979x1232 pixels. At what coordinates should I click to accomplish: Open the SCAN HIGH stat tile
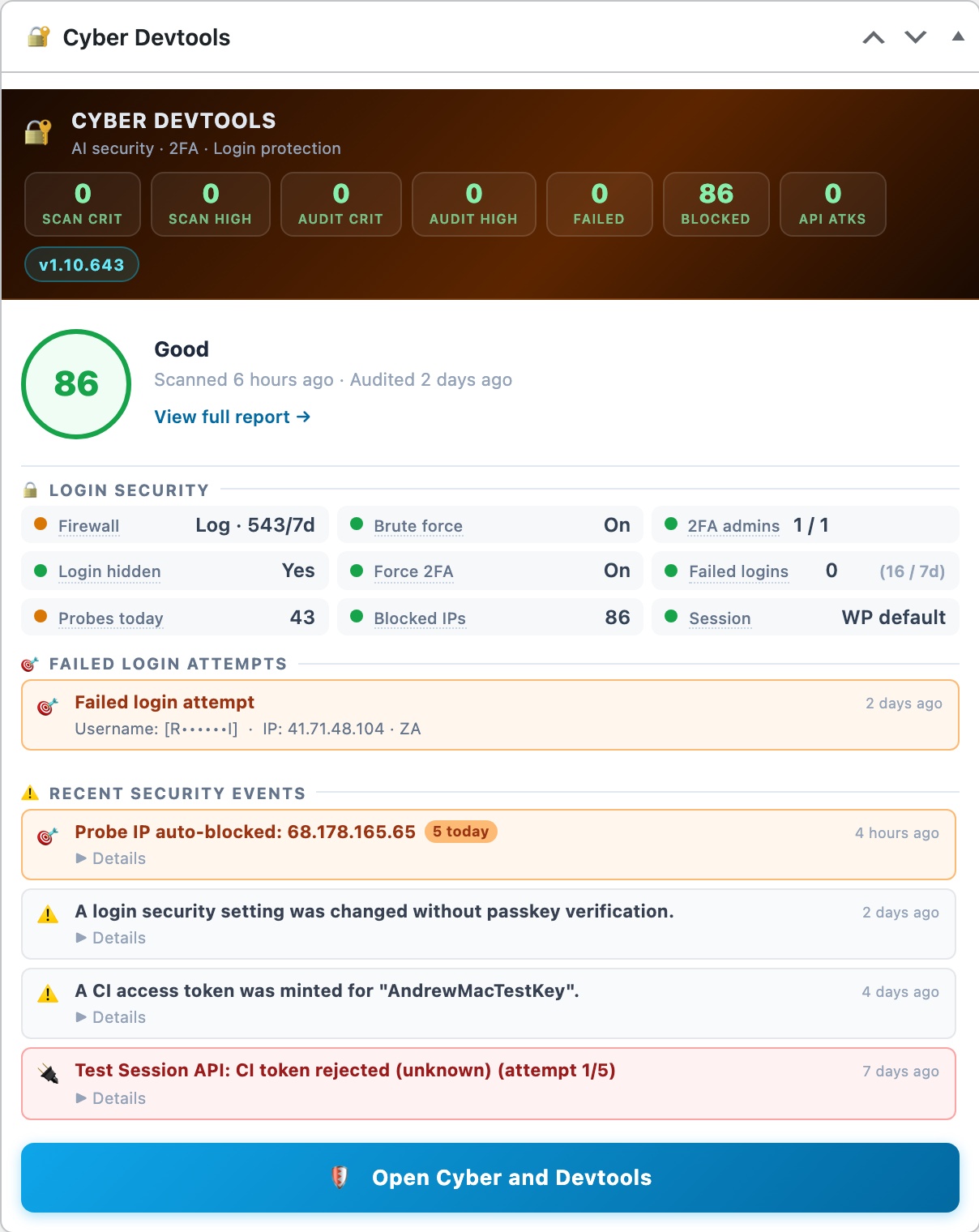(211, 204)
